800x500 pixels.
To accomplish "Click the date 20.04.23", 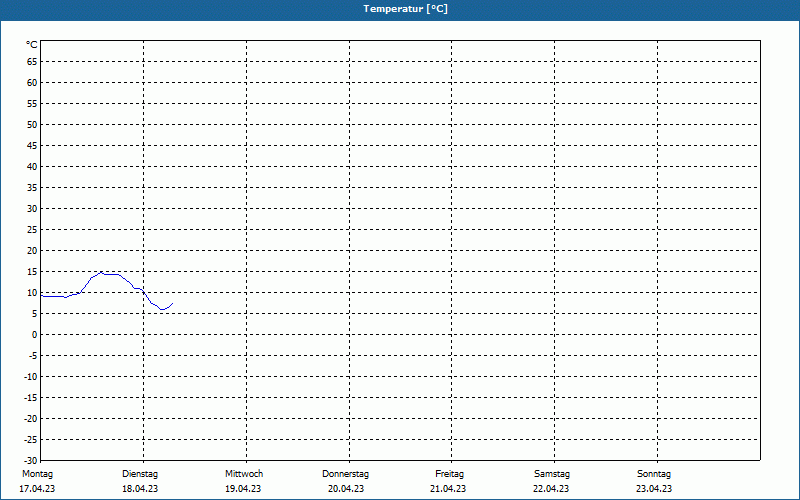I will coord(346,489).
